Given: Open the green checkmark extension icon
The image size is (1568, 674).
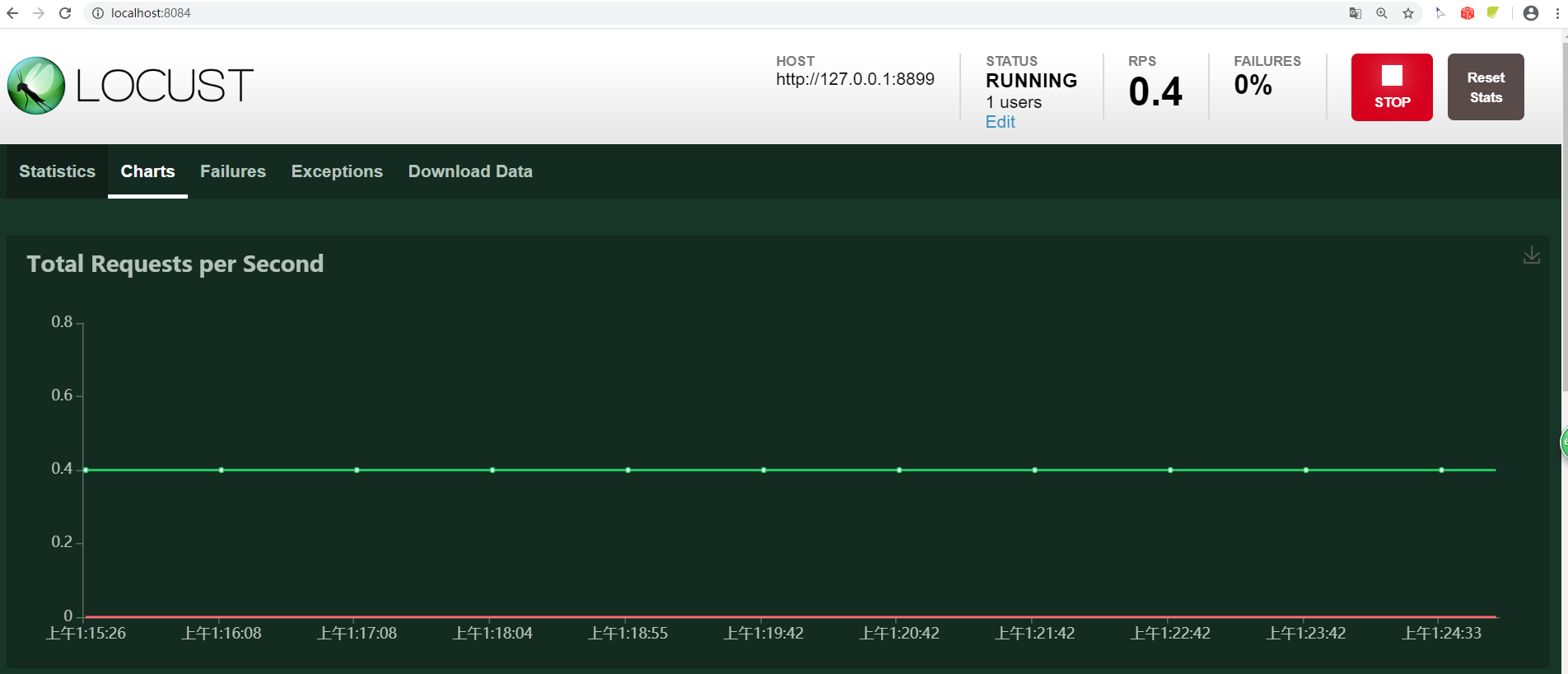Looking at the screenshot, I should 1492,13.
